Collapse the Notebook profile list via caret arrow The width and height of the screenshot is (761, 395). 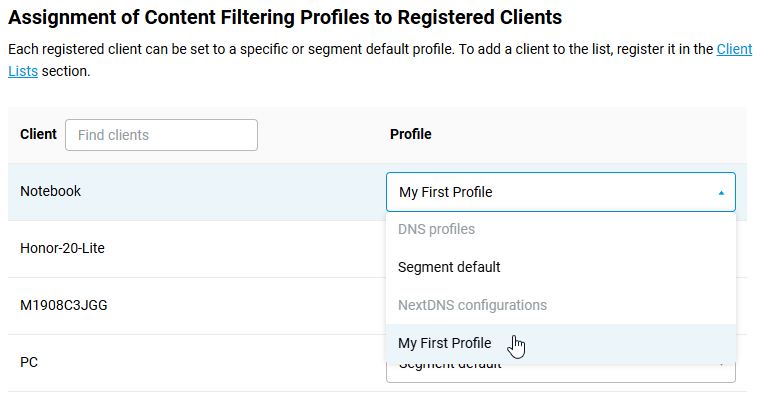721,193
